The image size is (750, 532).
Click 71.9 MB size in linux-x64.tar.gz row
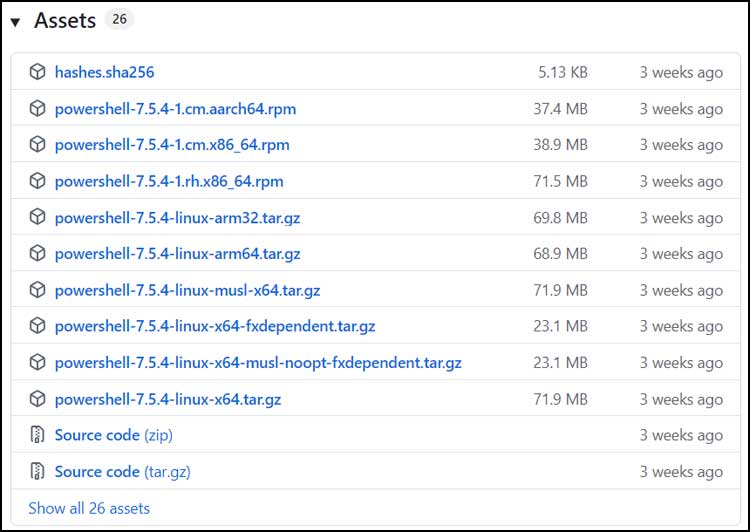point(561,399)
